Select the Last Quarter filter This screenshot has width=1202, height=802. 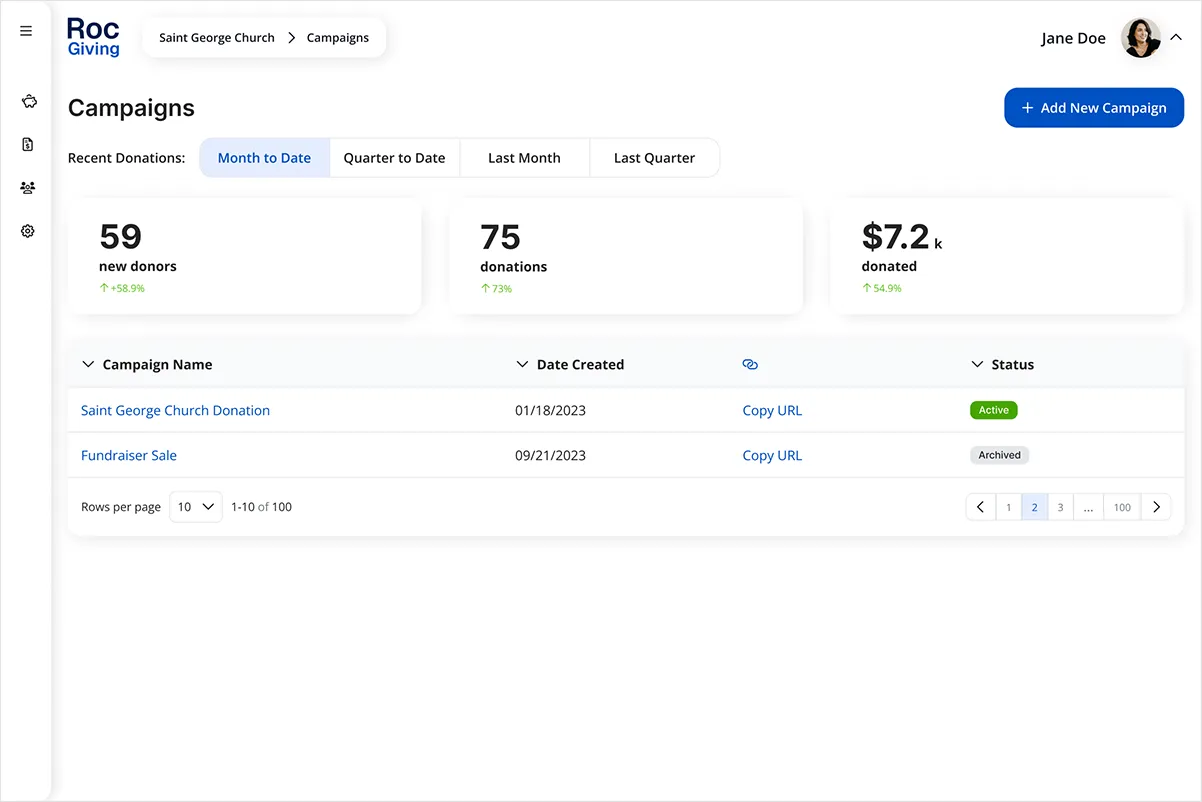pos(654,158)
